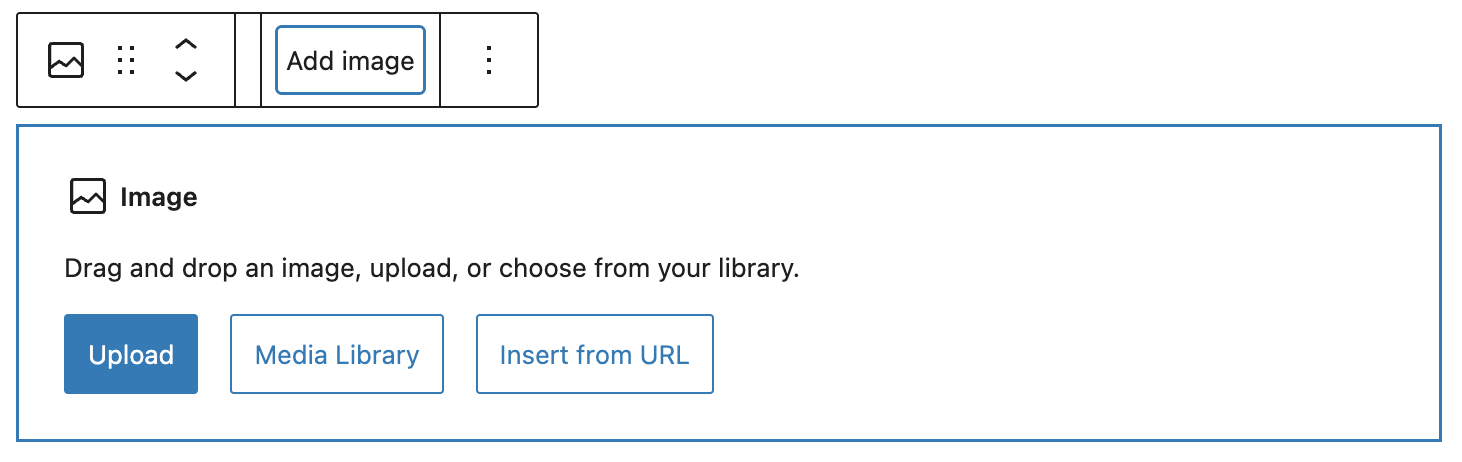The width and height of the screenshot is (1462, 462).
Task: Click the image icon beside the Image heading
Action: point(88,197)
